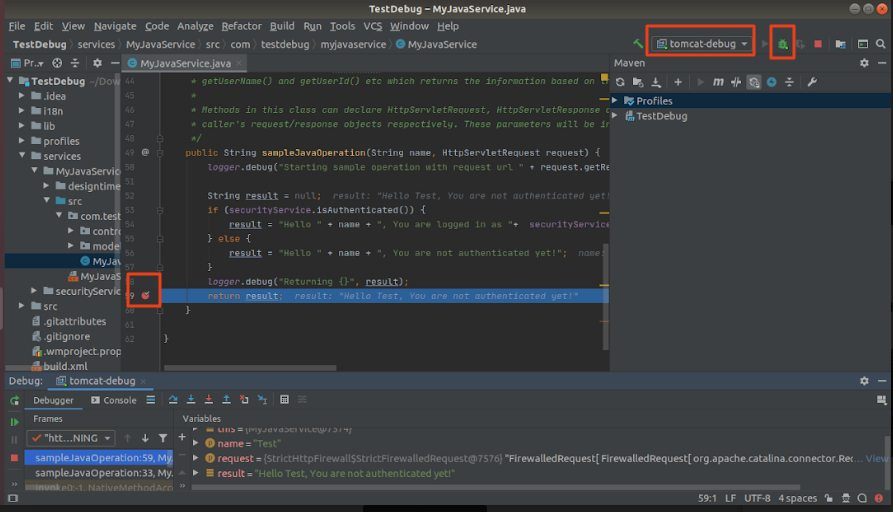Viewport: 893px width, 512px height.
Task: Expand the Profiles node in Maven
Action: 617,101
